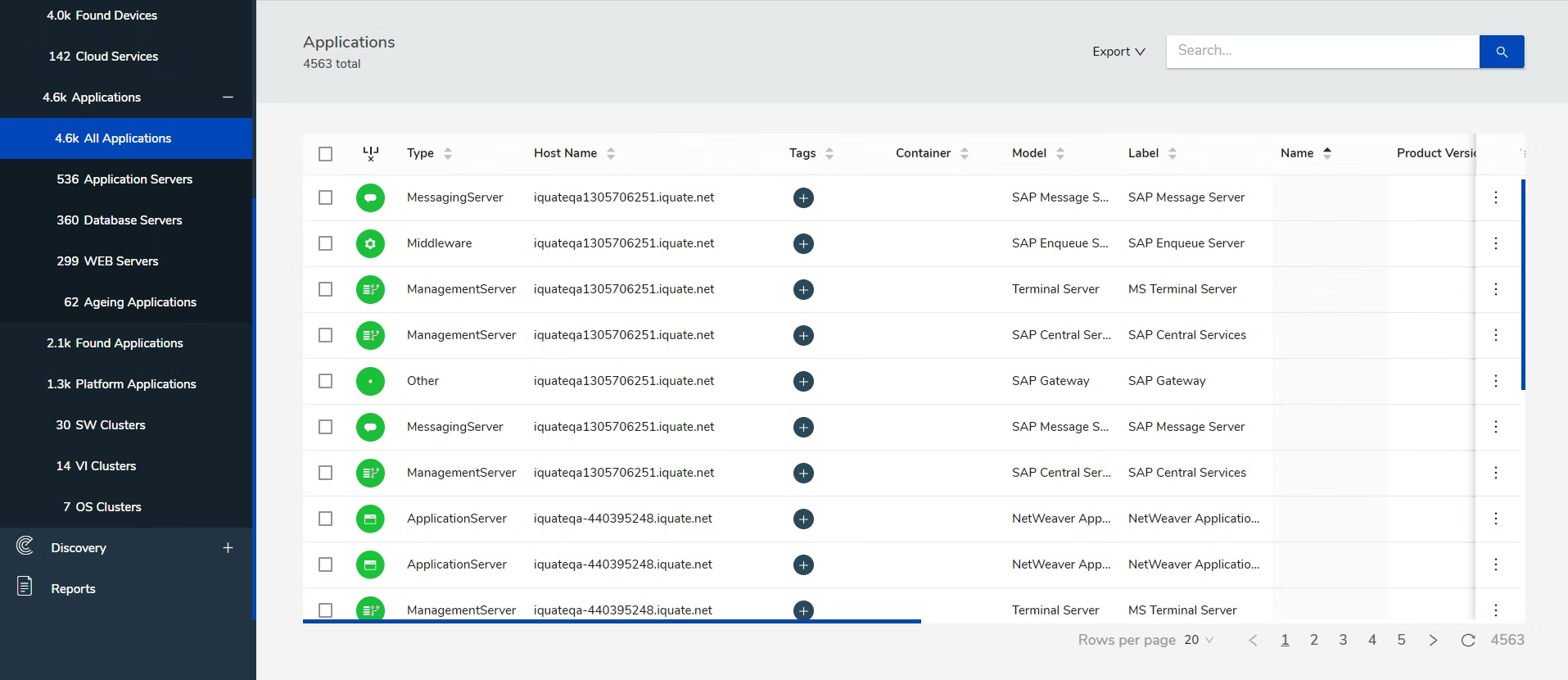Open WEB Servers sidebar item
This screenshot has height=680, width=1568.
click(x=126, y=261)
